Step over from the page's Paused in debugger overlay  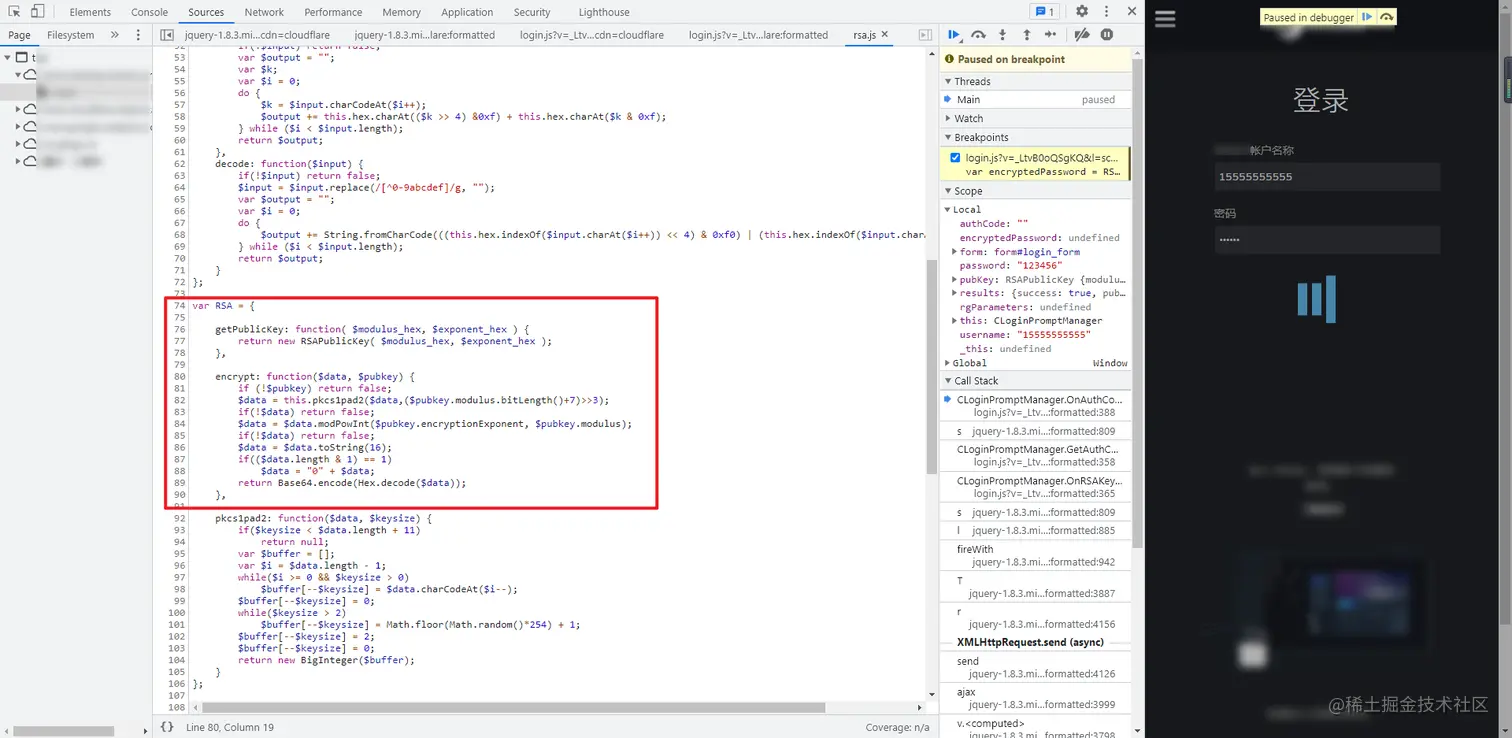click(x=1386, y=17)
